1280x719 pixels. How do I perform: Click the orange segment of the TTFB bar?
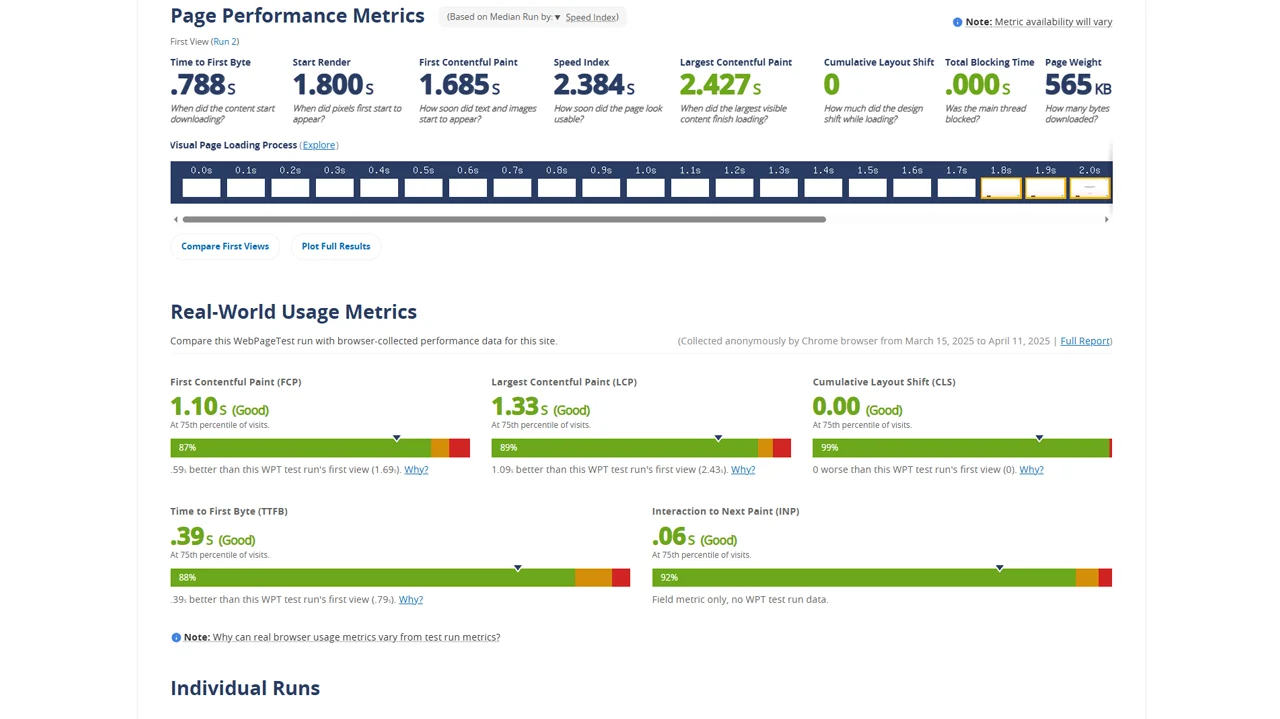(593, 577)
